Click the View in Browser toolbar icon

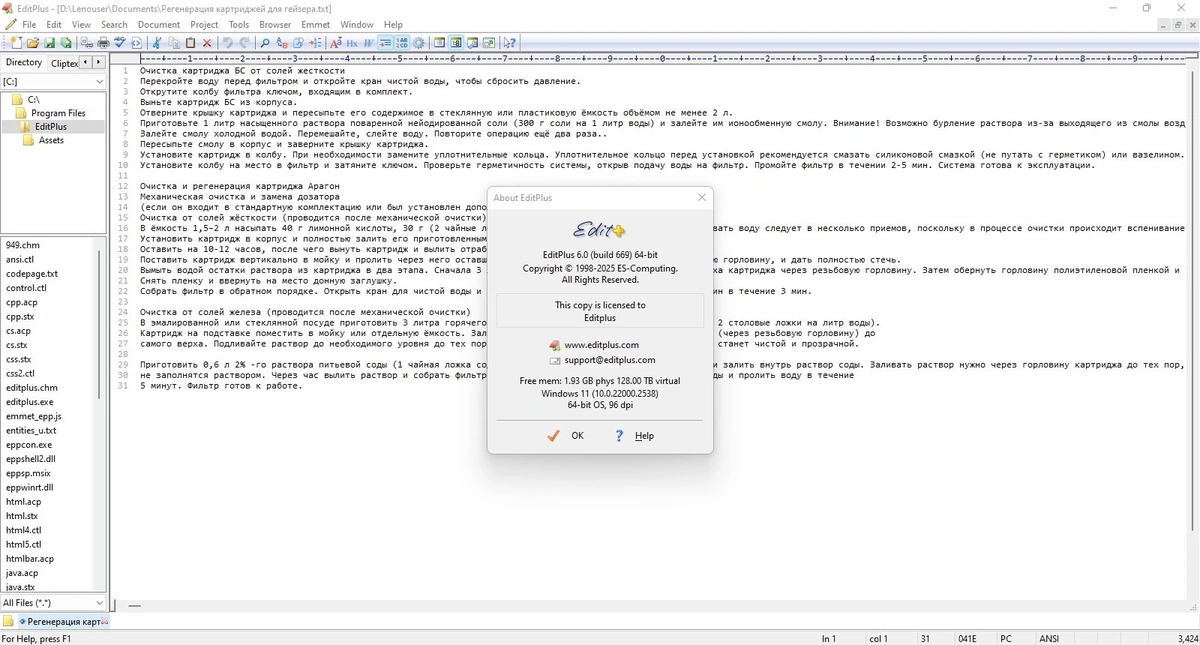tap(136, 43)
